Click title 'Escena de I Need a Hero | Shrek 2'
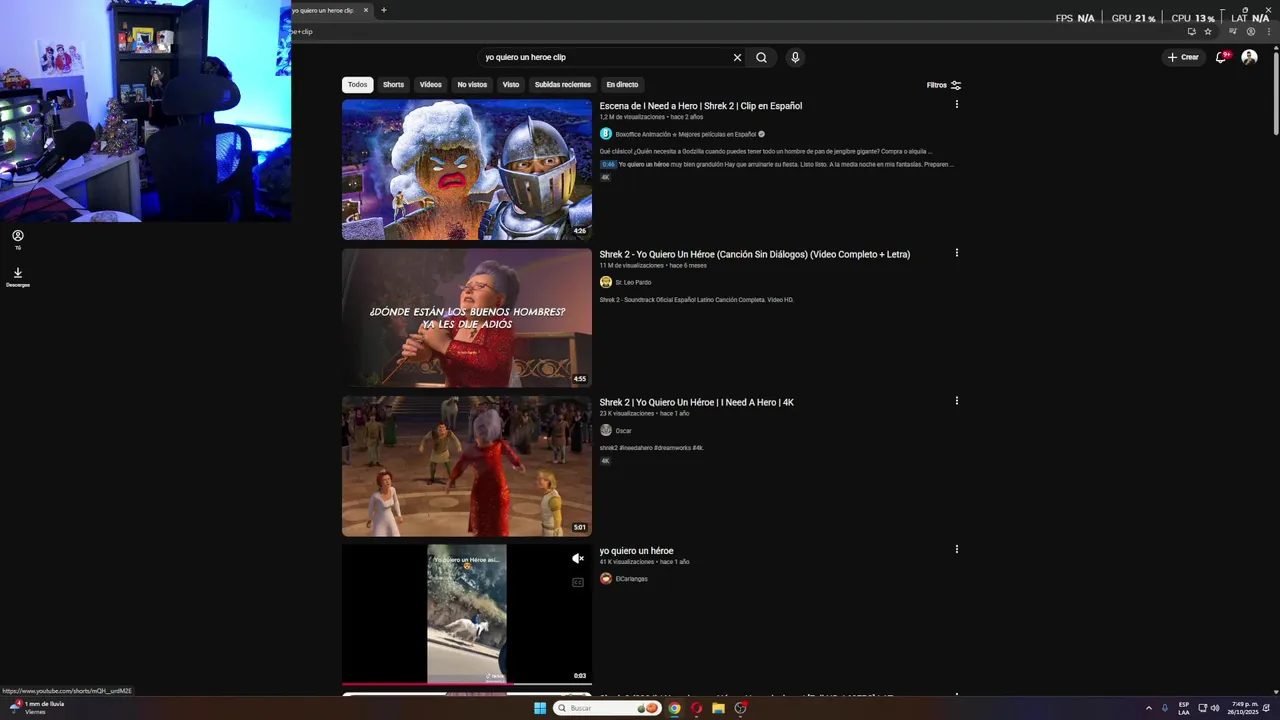The image size is (1280, 720). [x=700, y=106]
